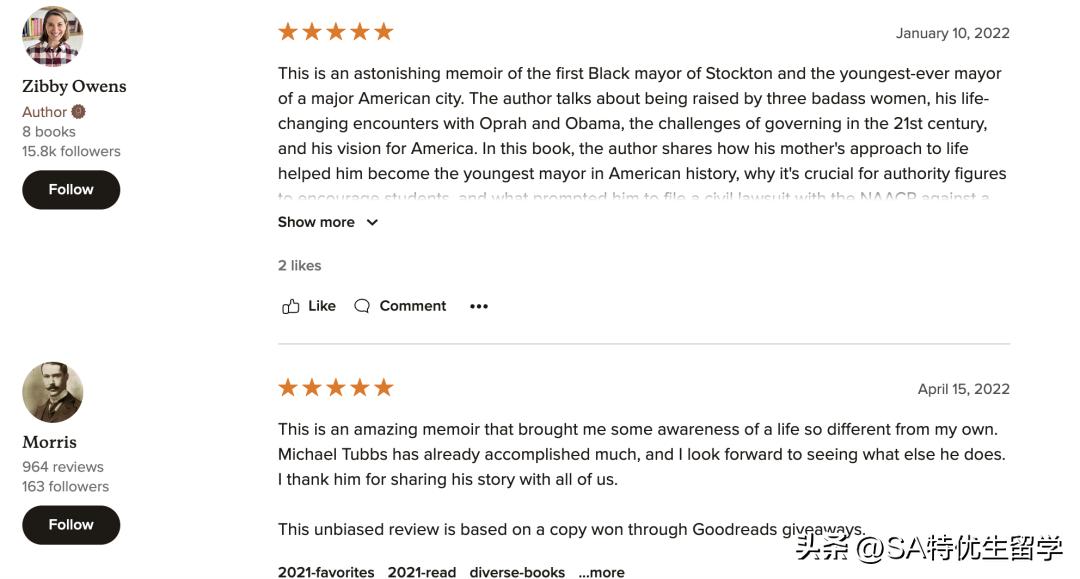Click the thumbs-up Like icon

(291, 306)
